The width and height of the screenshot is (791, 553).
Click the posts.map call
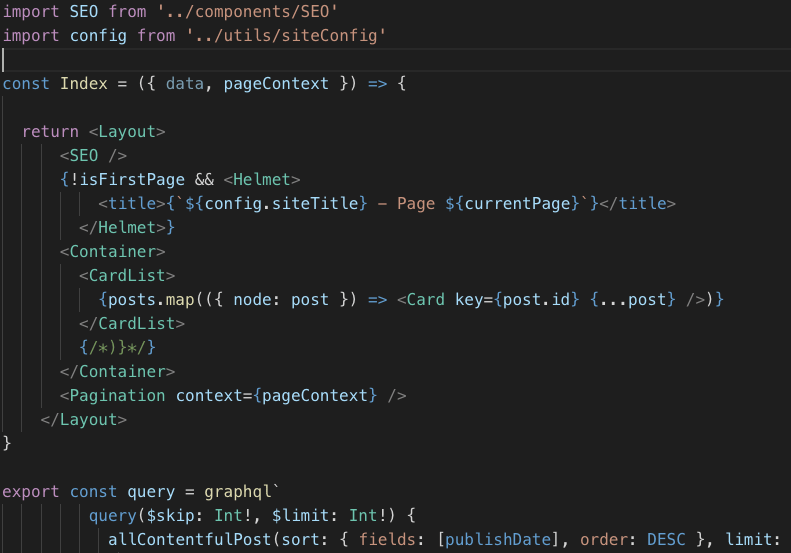[x=137, y=299]
